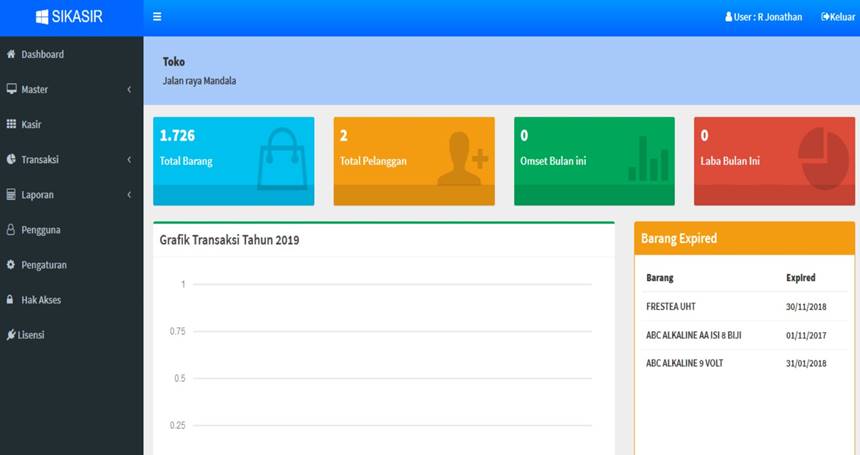Expand the Laporan submenu arrow

click(129, 195)
